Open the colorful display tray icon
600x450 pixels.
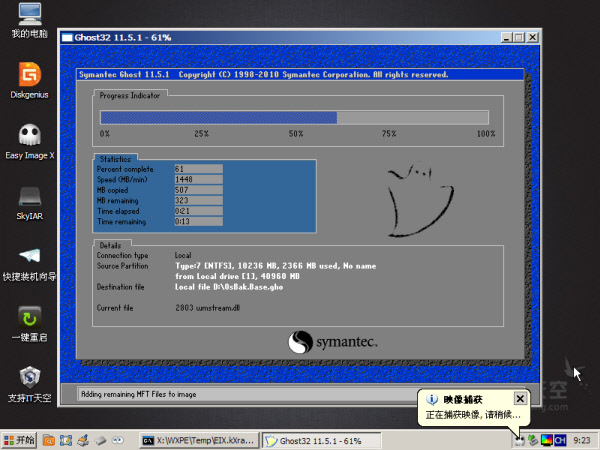(546, 440)
